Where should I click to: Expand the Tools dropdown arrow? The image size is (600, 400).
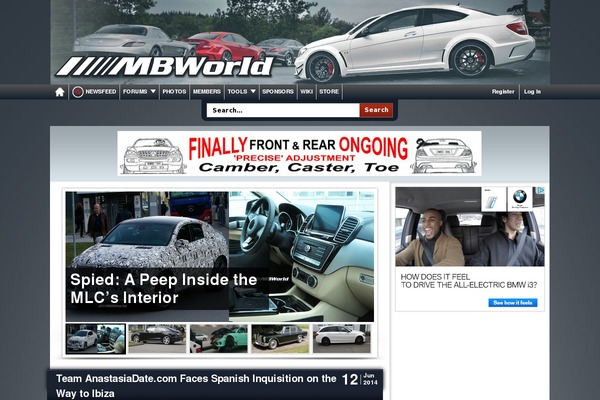tap(253, 91)
